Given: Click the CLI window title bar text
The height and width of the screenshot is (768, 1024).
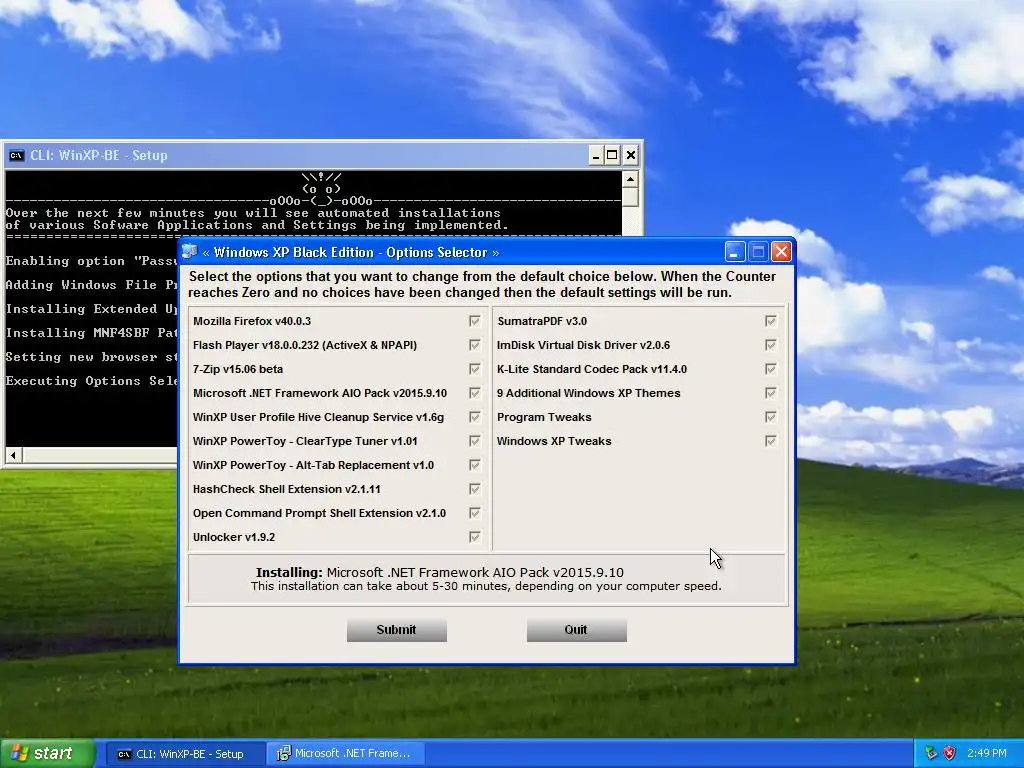Looking at the screenshot, I should (x=99, y=155).
